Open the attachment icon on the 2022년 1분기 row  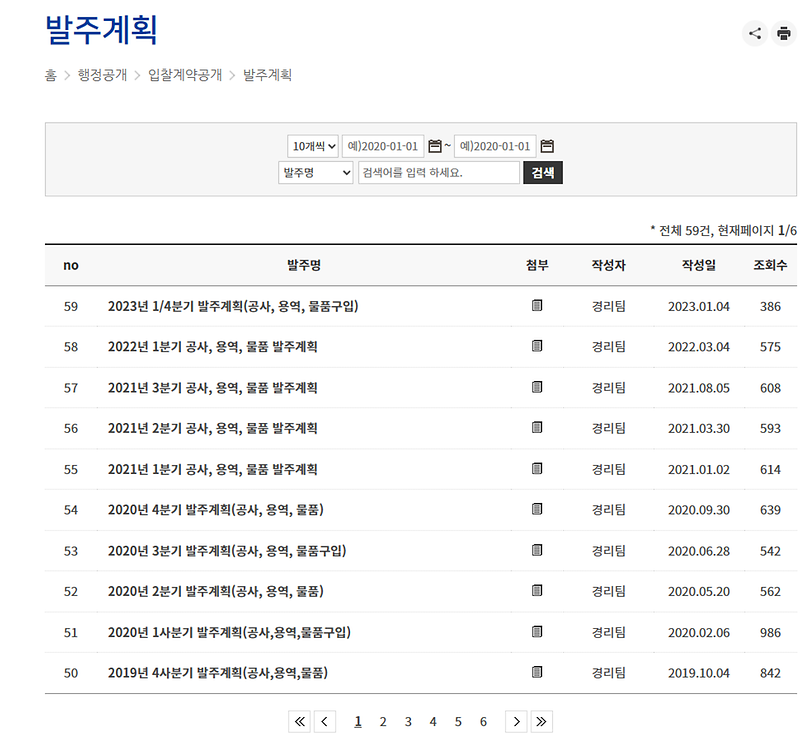[x=537, y=346]
